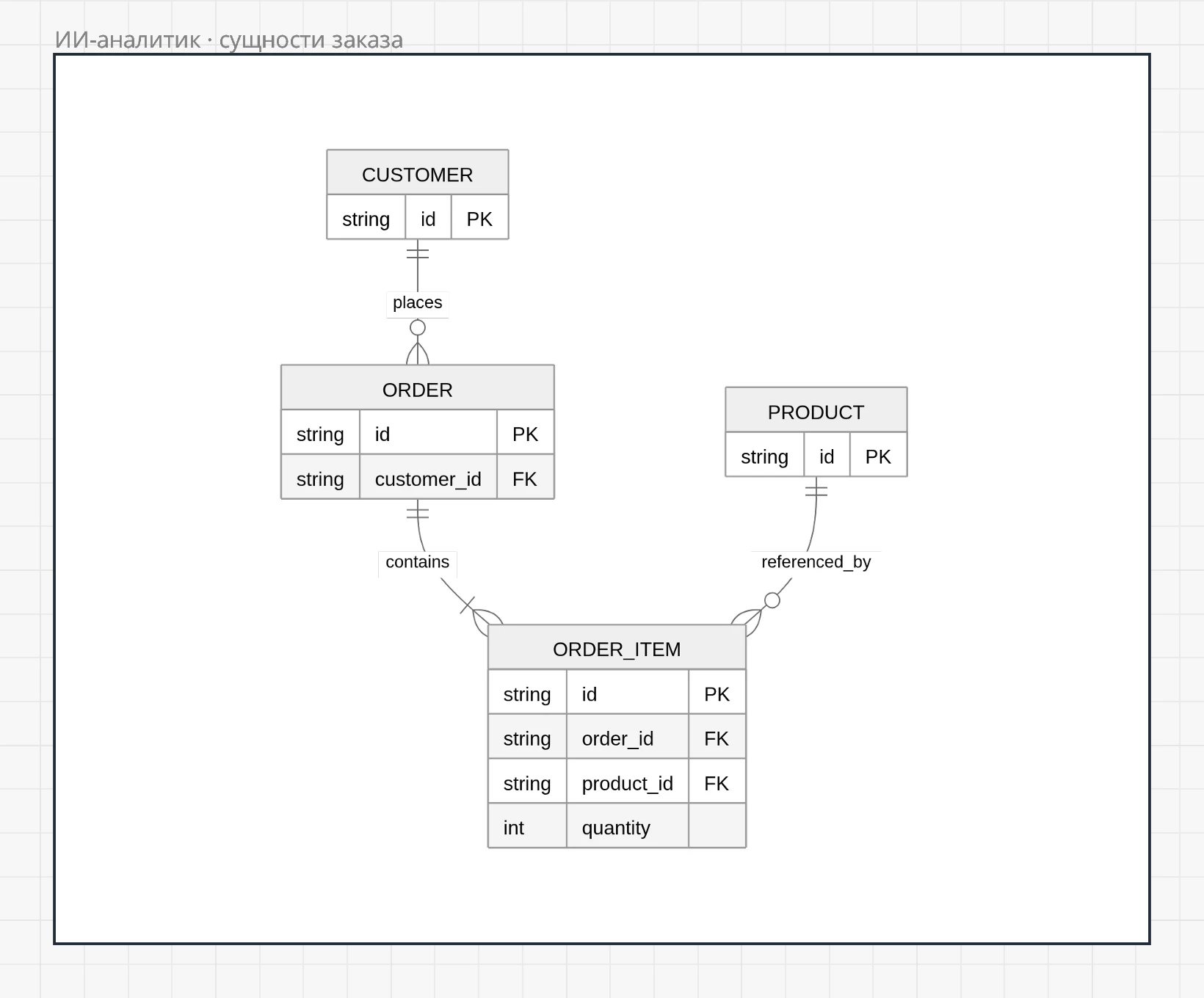Select the quantity attribute in ORDER_ITEM

[628, 826]
